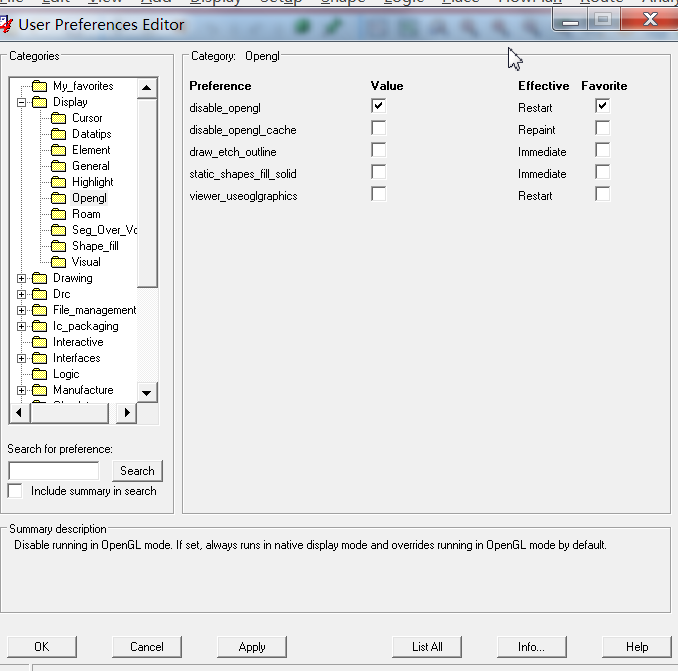Click the Drawing folder icon

click(39, 278)
